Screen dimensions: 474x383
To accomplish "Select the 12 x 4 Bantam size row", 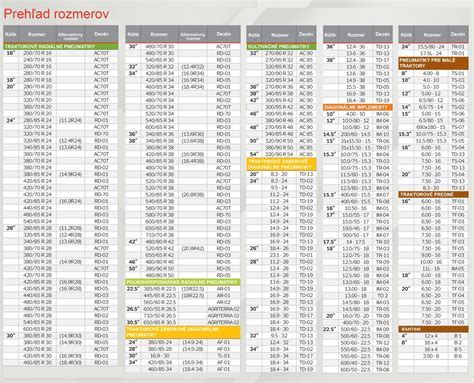I will click(433, 336).
